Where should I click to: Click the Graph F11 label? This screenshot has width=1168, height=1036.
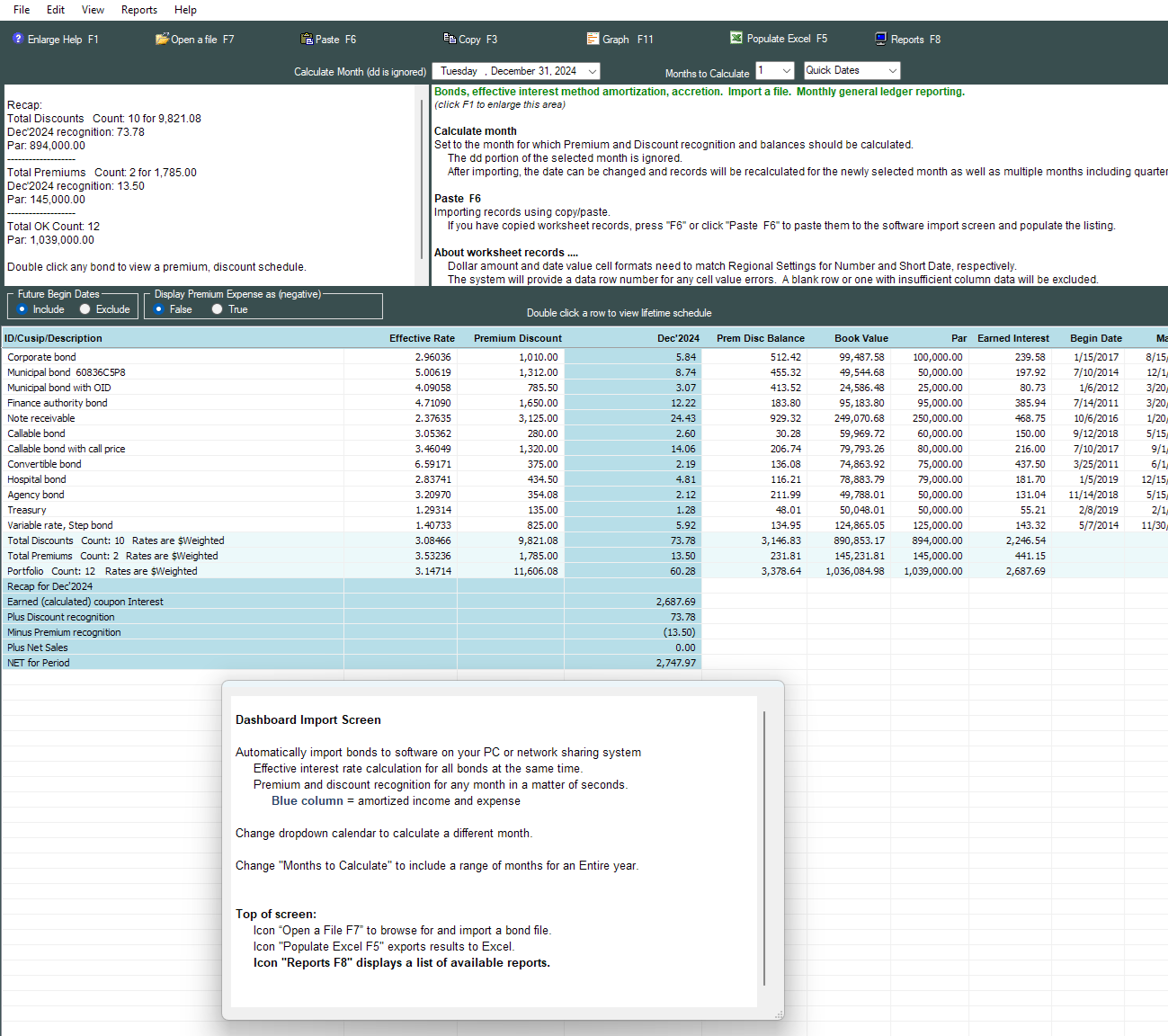pyautogui.click(x=628, y=40)
